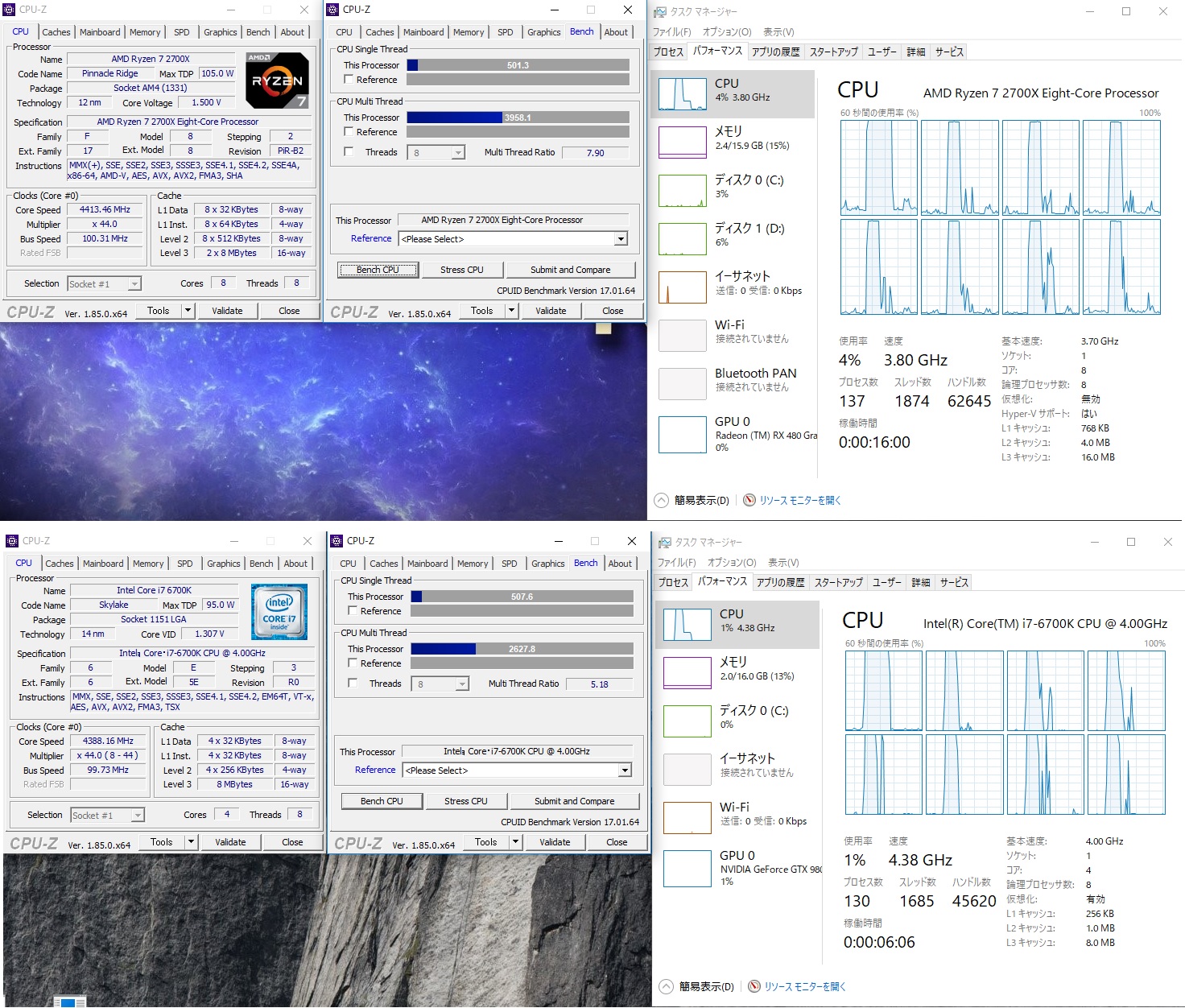The height and width of the screenshot is (1008, 1185).
Task: Click the 501.3 single thread score bar
Action: coord(518,65)
